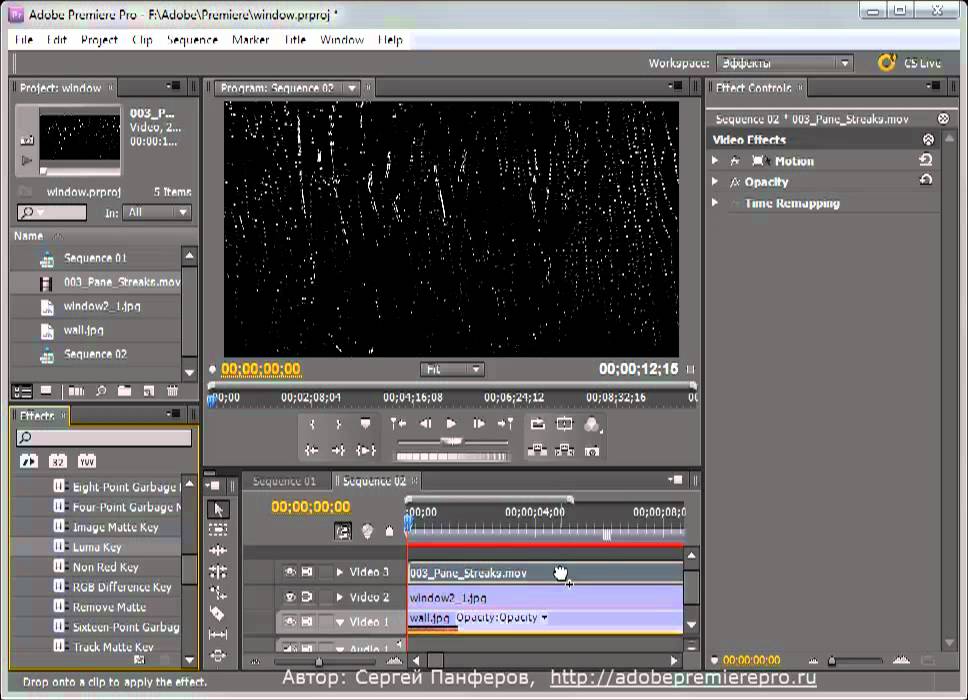Reset the Motion effect
Image resolution: width=968 pixels, height=700 pixels.
[925, 160]
